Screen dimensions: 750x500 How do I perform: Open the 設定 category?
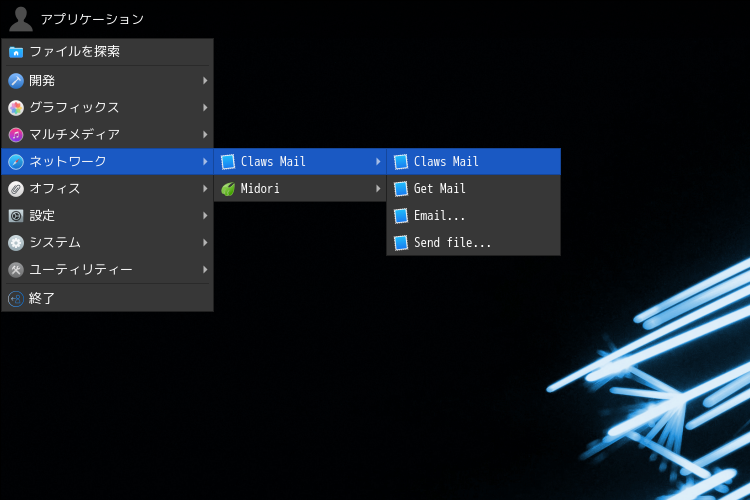pyautogui.click(x=108, y=215)
